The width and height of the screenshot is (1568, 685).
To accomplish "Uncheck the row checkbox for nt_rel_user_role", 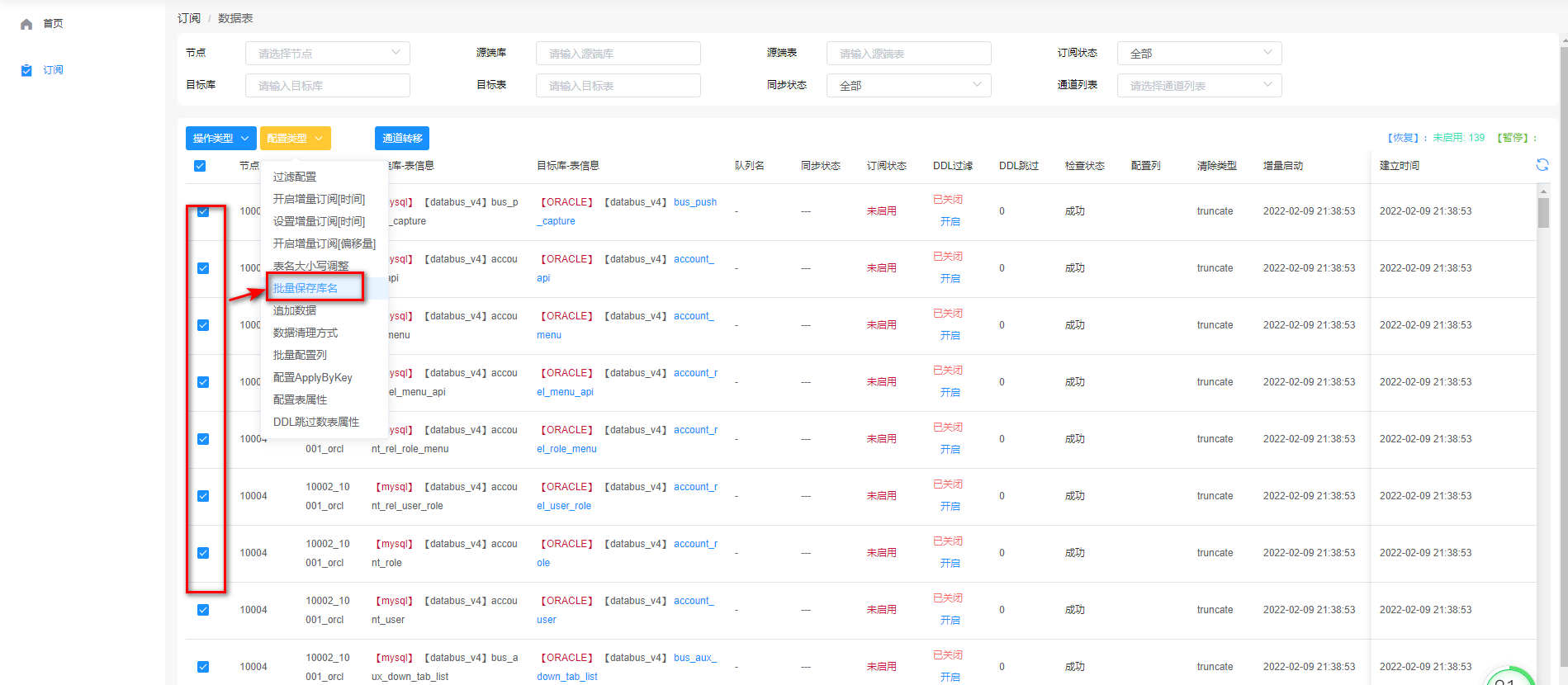I will point(203,496).
